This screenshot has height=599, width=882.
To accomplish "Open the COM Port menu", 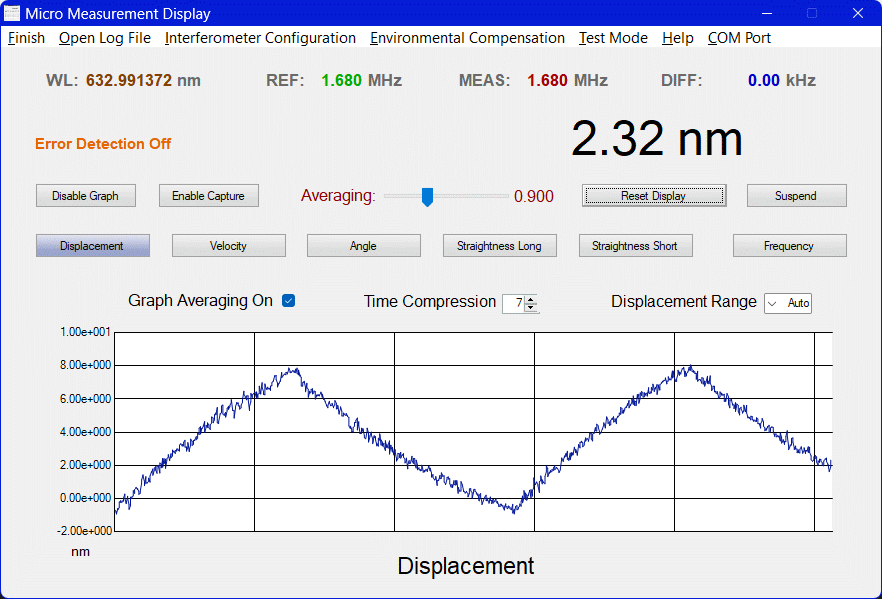I will (x=739, y=38).
